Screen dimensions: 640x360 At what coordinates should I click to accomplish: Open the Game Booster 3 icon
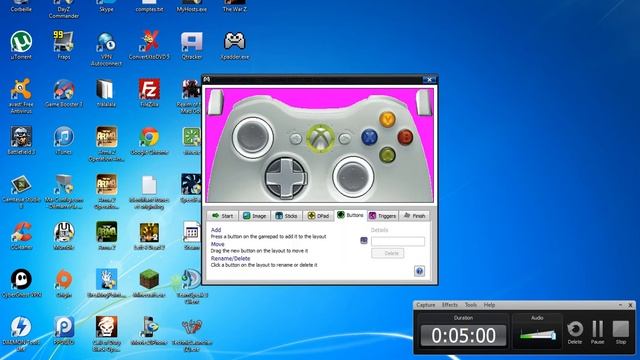(64, 93)
